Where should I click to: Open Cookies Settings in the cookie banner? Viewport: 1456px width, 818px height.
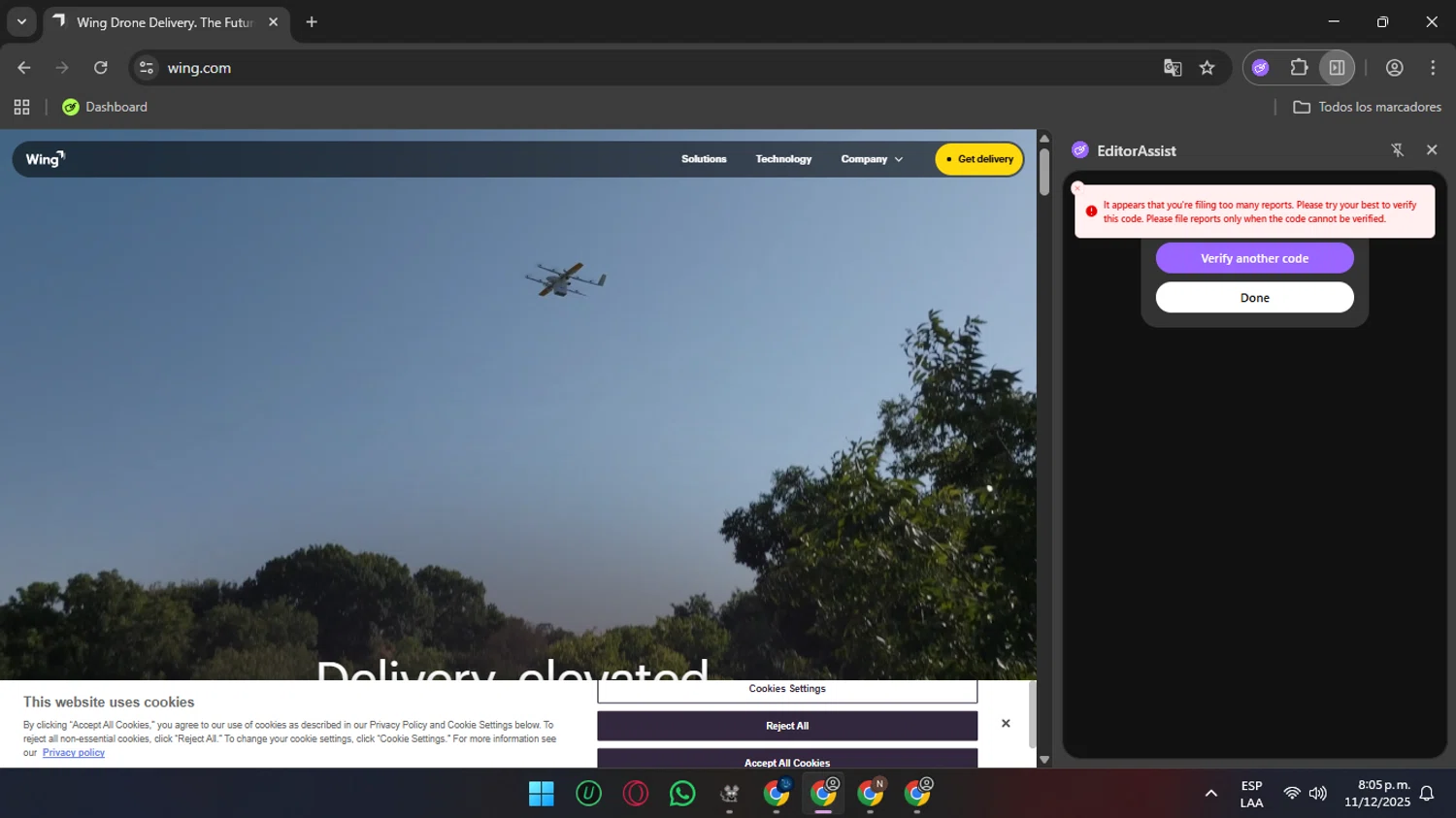coord(787,690)
